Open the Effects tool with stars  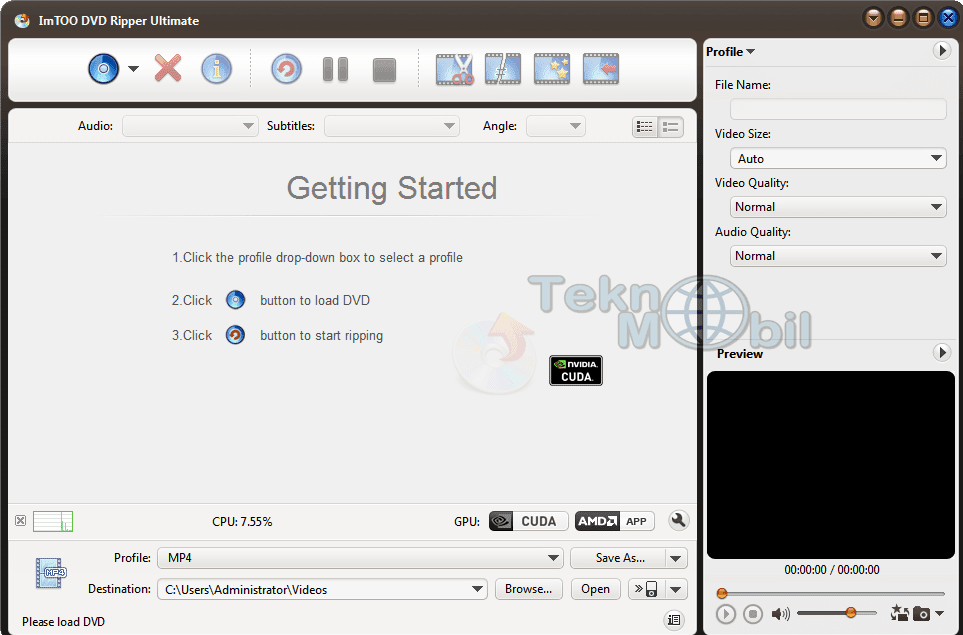(x=552, y=69)
